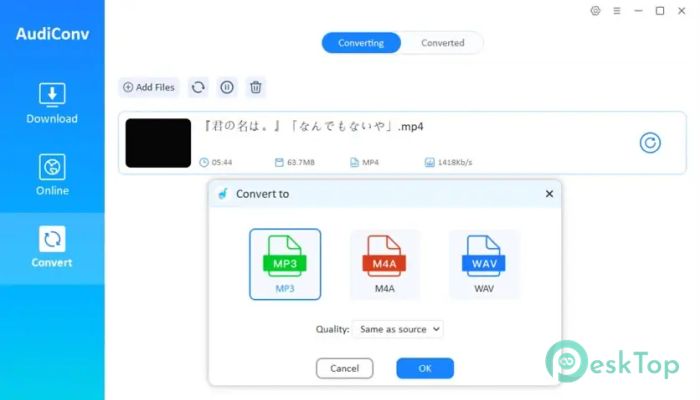Click the 63.7MB file size value
Screen dimensions: 700x400
click(x=301, y=162)
